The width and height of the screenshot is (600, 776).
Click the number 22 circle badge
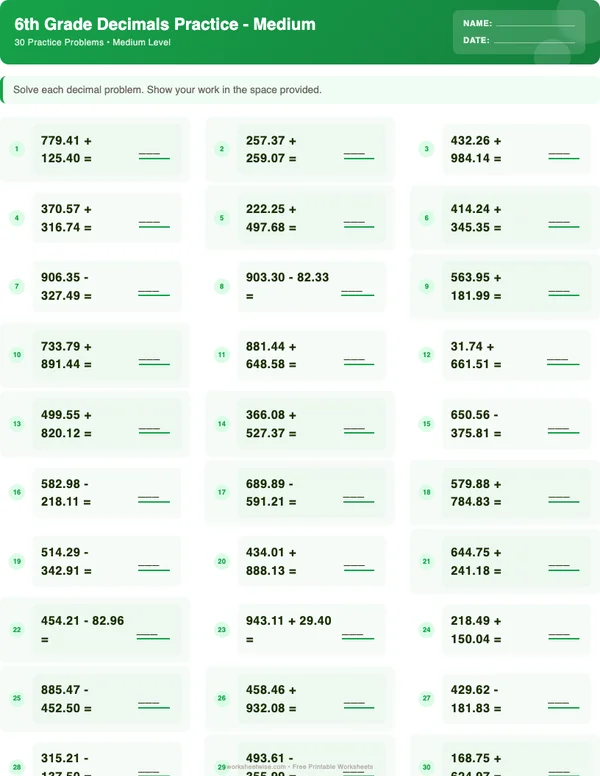16,630
